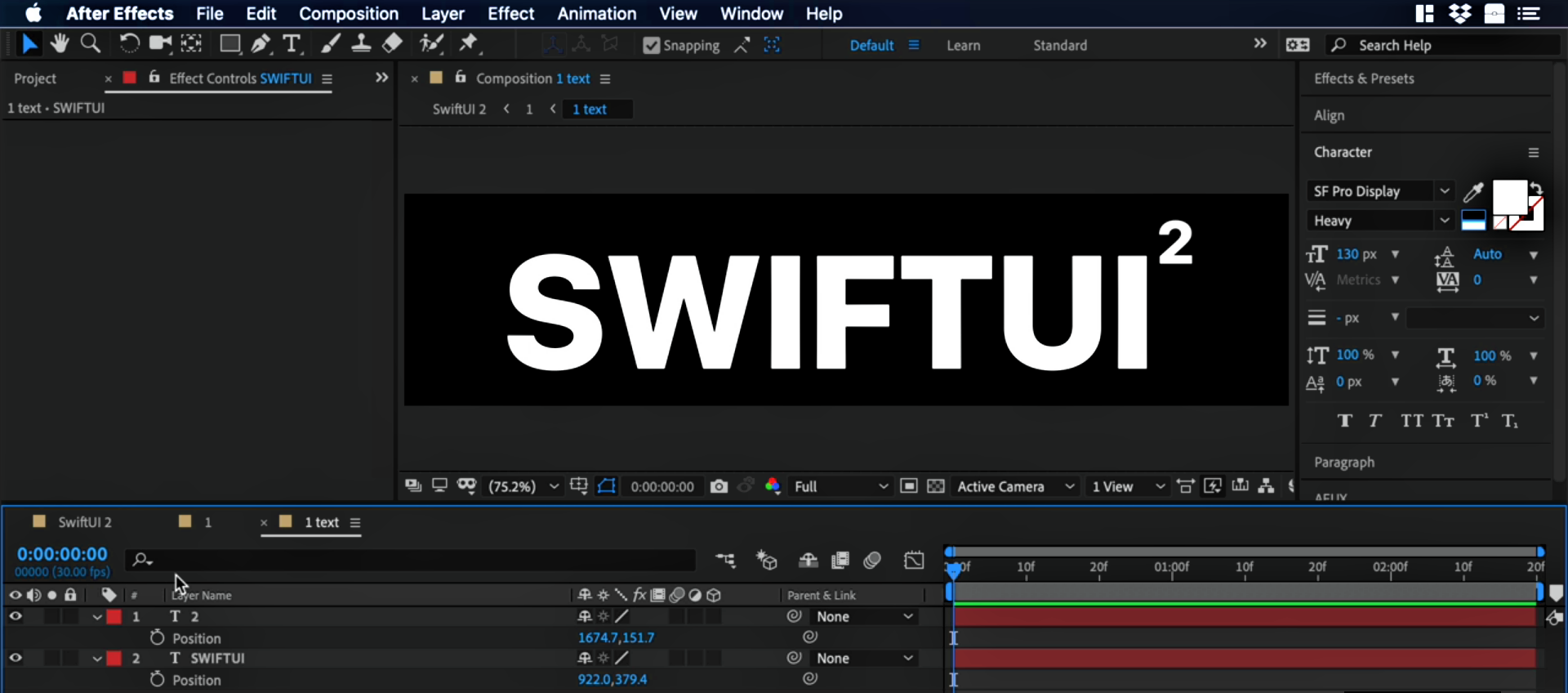Select the Pan Behind anchor point tool
The width and height of the screenshot is (1568, 693).
click(x=191, y=44)
